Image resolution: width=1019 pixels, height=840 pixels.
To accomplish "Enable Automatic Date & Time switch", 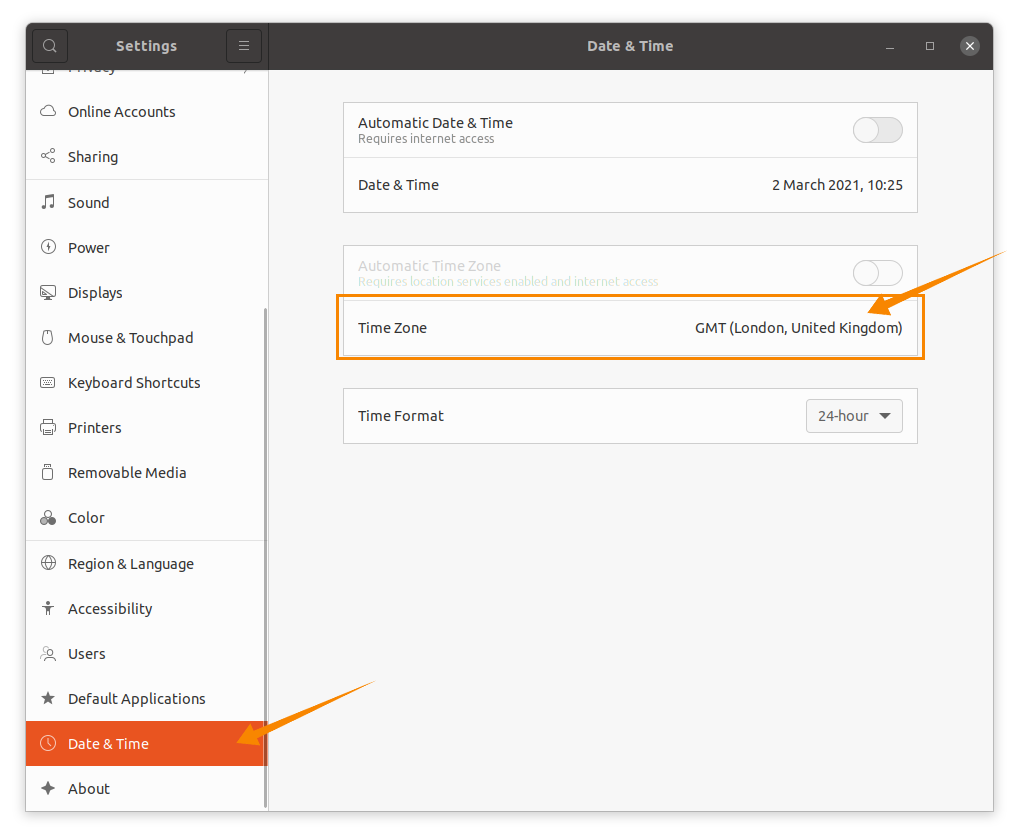I will (x=877, y=130).
